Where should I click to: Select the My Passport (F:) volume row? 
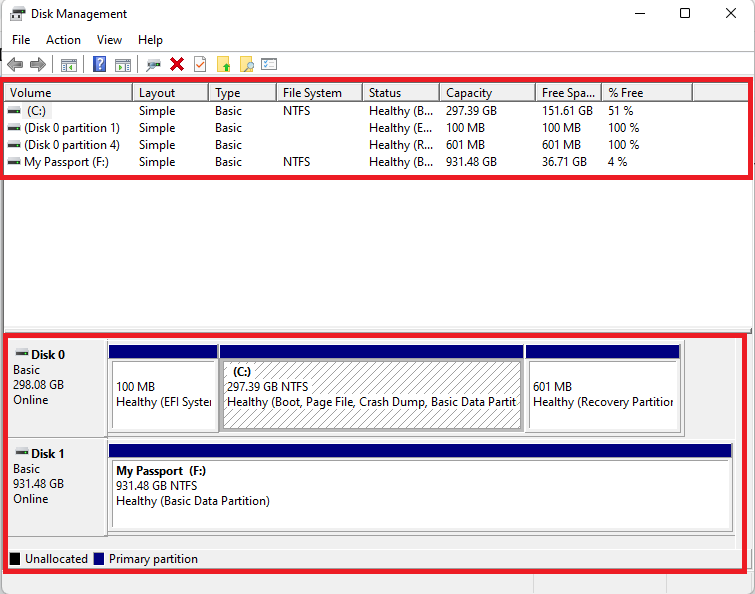coord(376,162)
